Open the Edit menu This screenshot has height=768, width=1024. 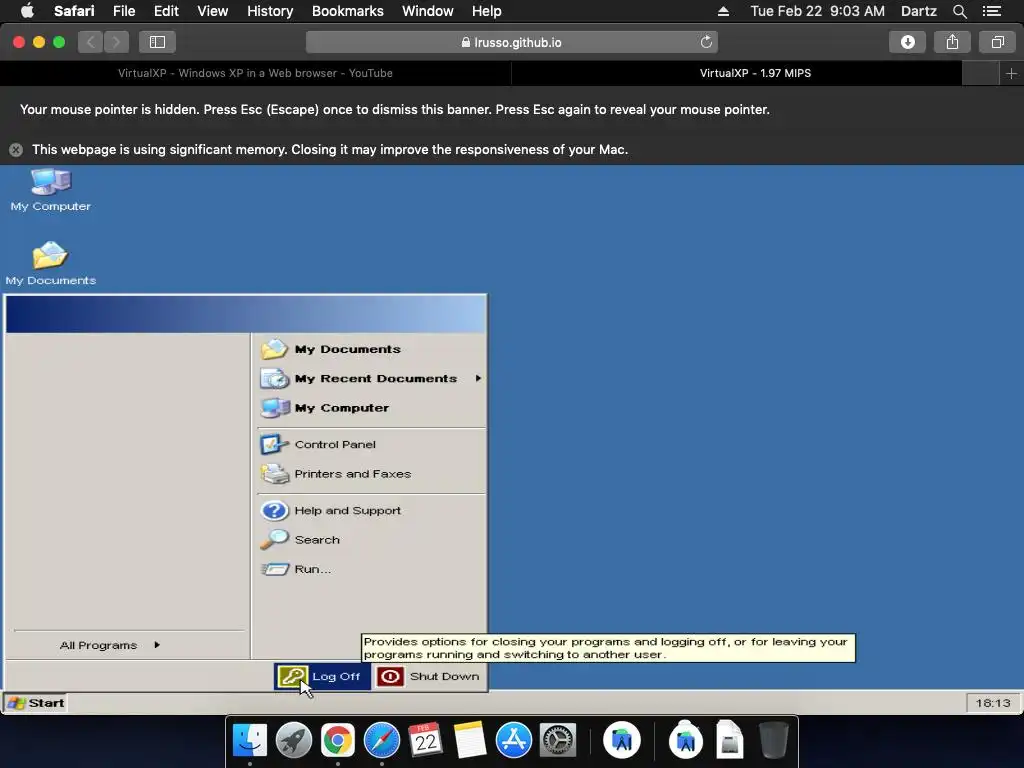pos(166,11)
